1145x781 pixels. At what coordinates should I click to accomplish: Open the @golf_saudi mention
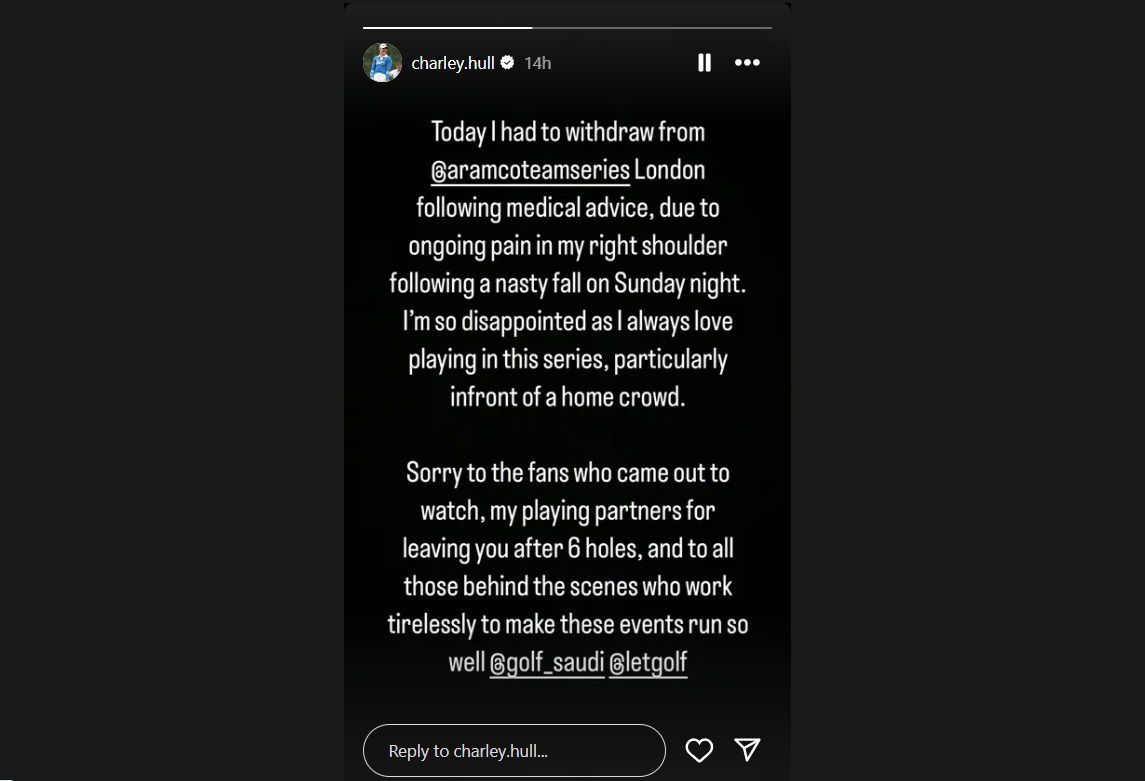tap(547, 662)
